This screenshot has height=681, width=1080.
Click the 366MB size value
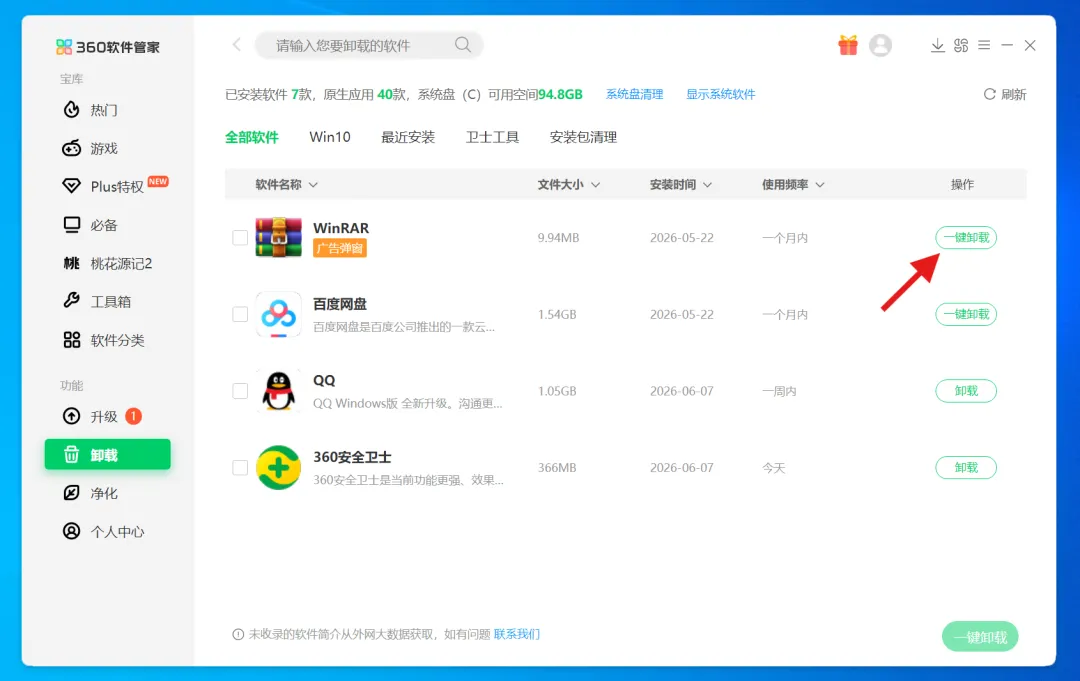pyautogui.click(x=557, y=468)
